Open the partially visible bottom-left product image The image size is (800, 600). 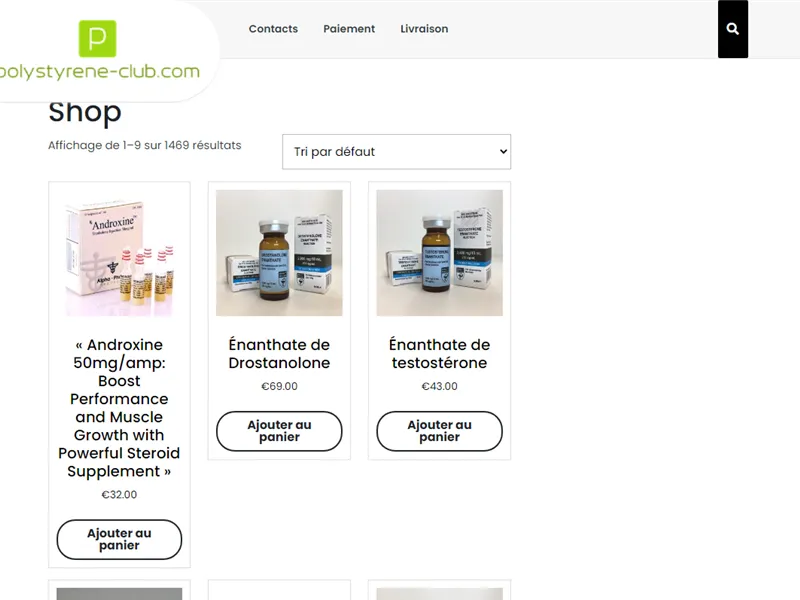119,594
